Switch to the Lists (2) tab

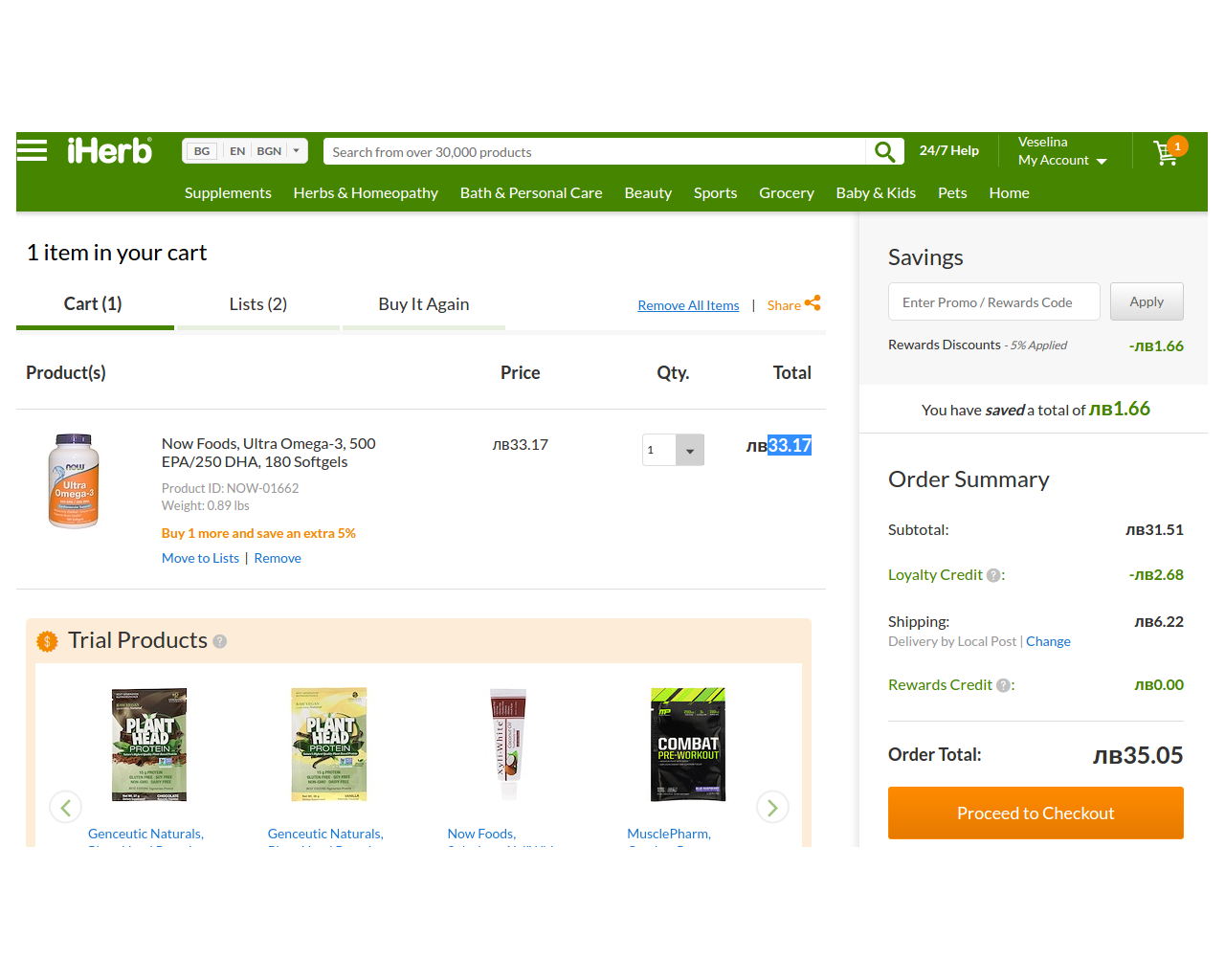257,304
